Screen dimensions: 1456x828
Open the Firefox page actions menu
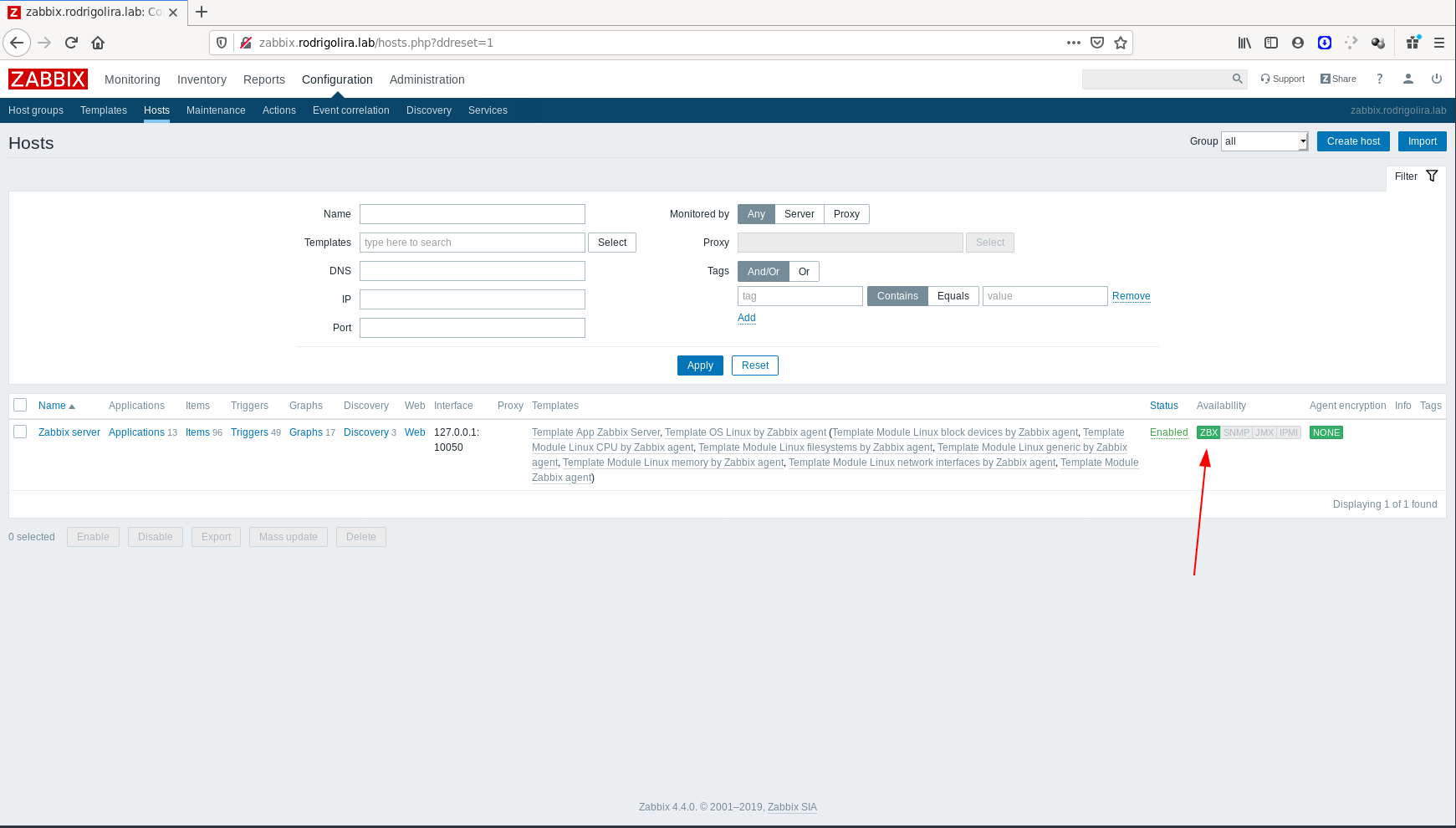(1073, 43)
